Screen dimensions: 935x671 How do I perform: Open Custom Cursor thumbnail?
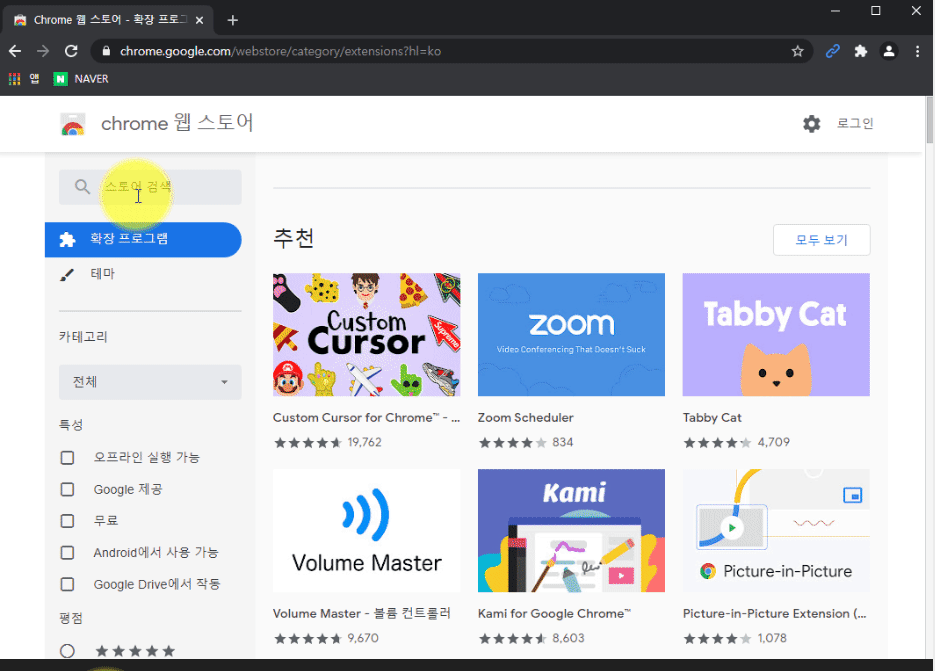pos(367,335)
